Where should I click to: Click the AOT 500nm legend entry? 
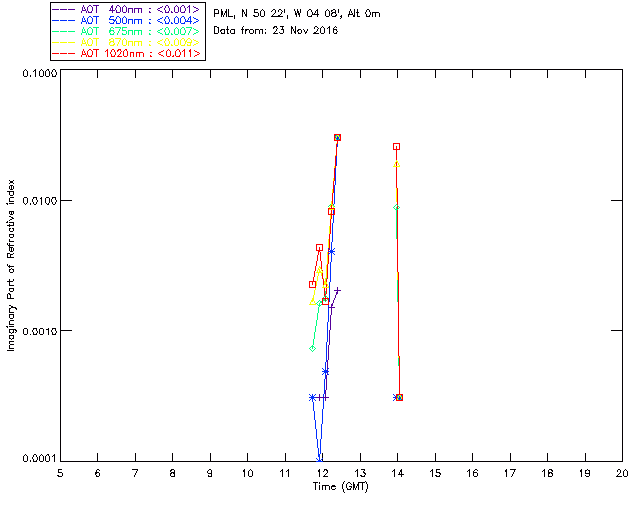click(x=127, y=20)
